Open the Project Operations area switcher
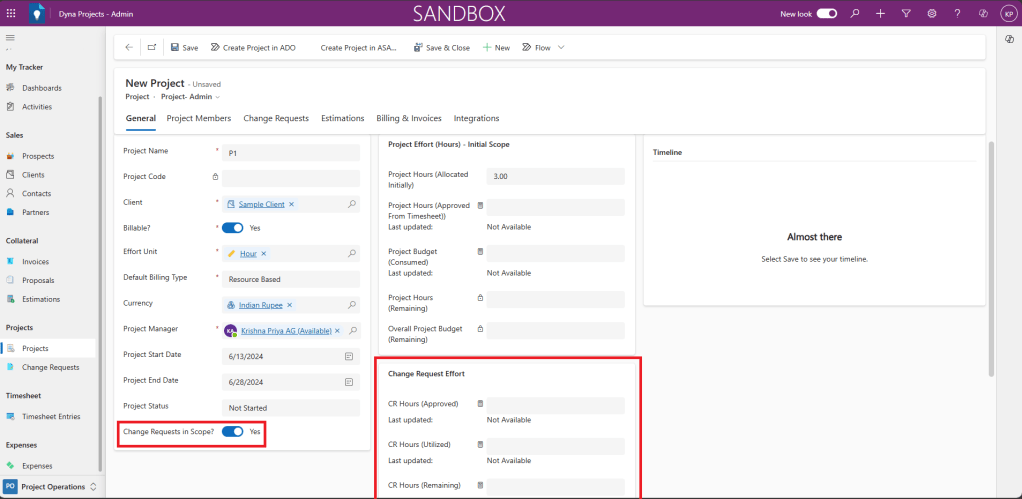The width and height of the screenshot is (1022, 499). click(x=51, y=487)
